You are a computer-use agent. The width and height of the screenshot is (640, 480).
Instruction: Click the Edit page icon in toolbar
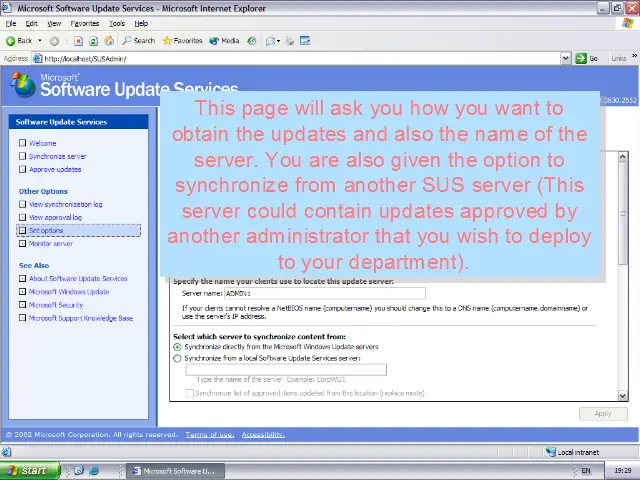coord(305,41)
